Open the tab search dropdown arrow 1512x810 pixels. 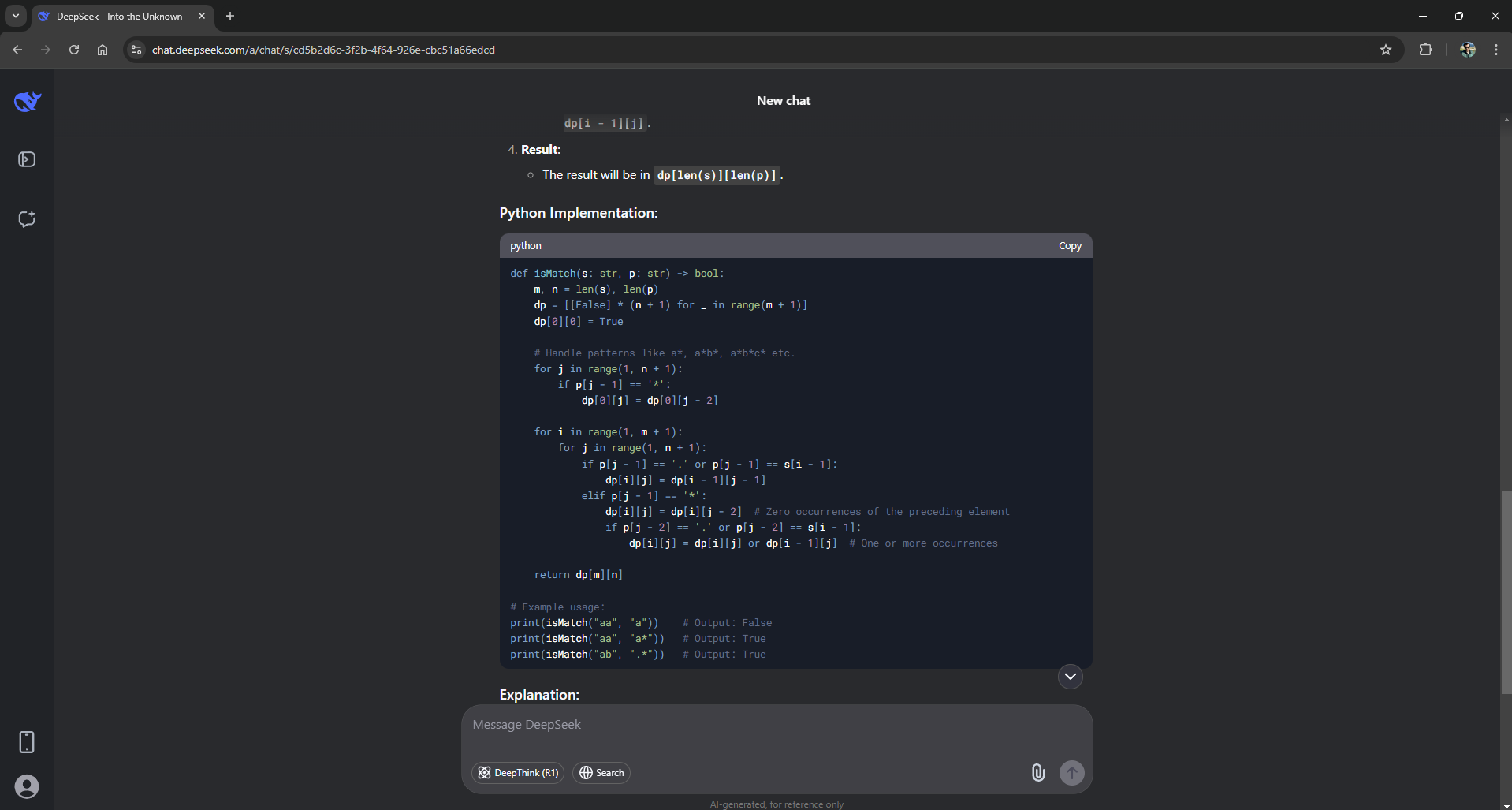click(x=16, y=16)
